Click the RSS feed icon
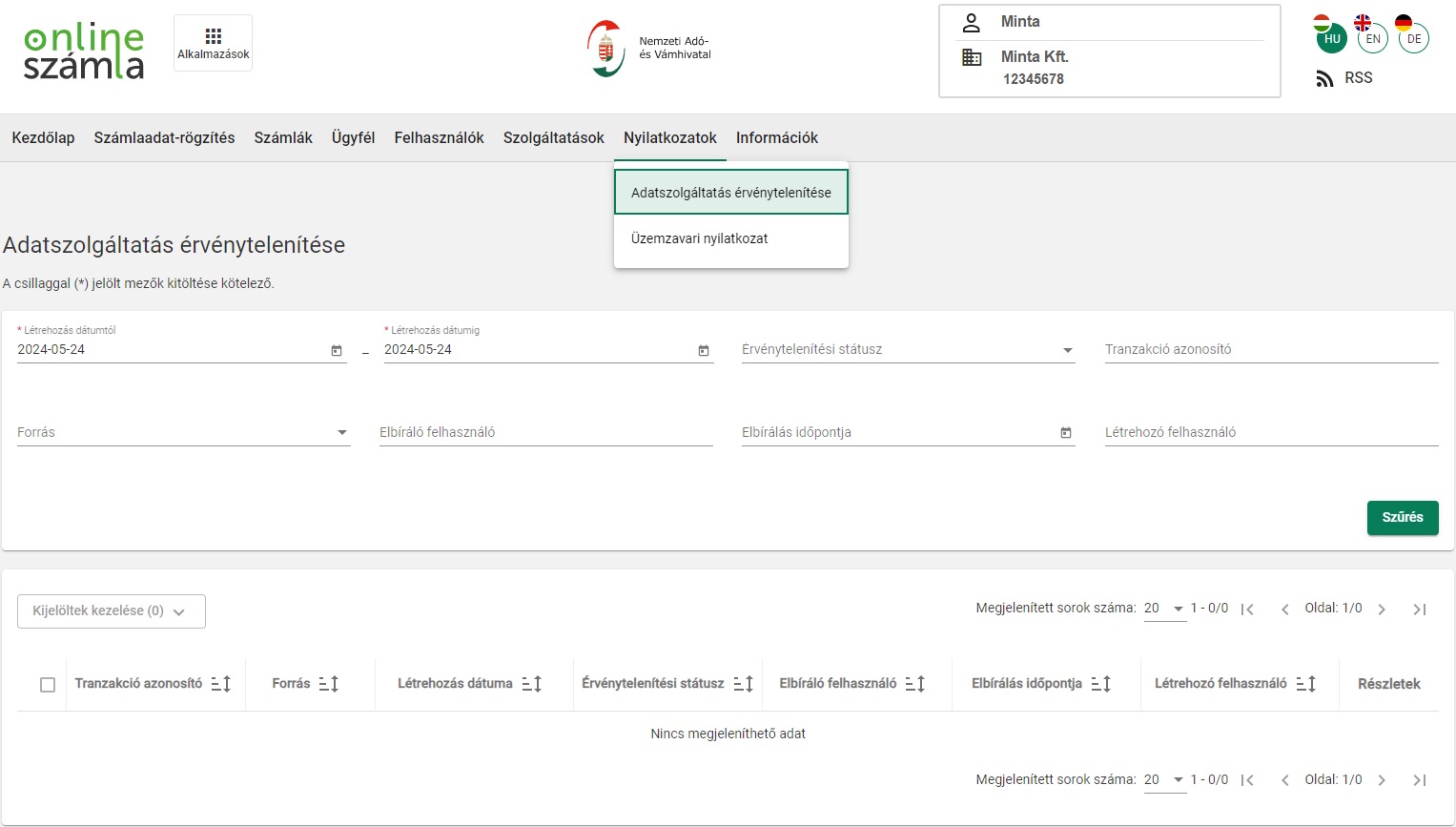 (1324, 78)
